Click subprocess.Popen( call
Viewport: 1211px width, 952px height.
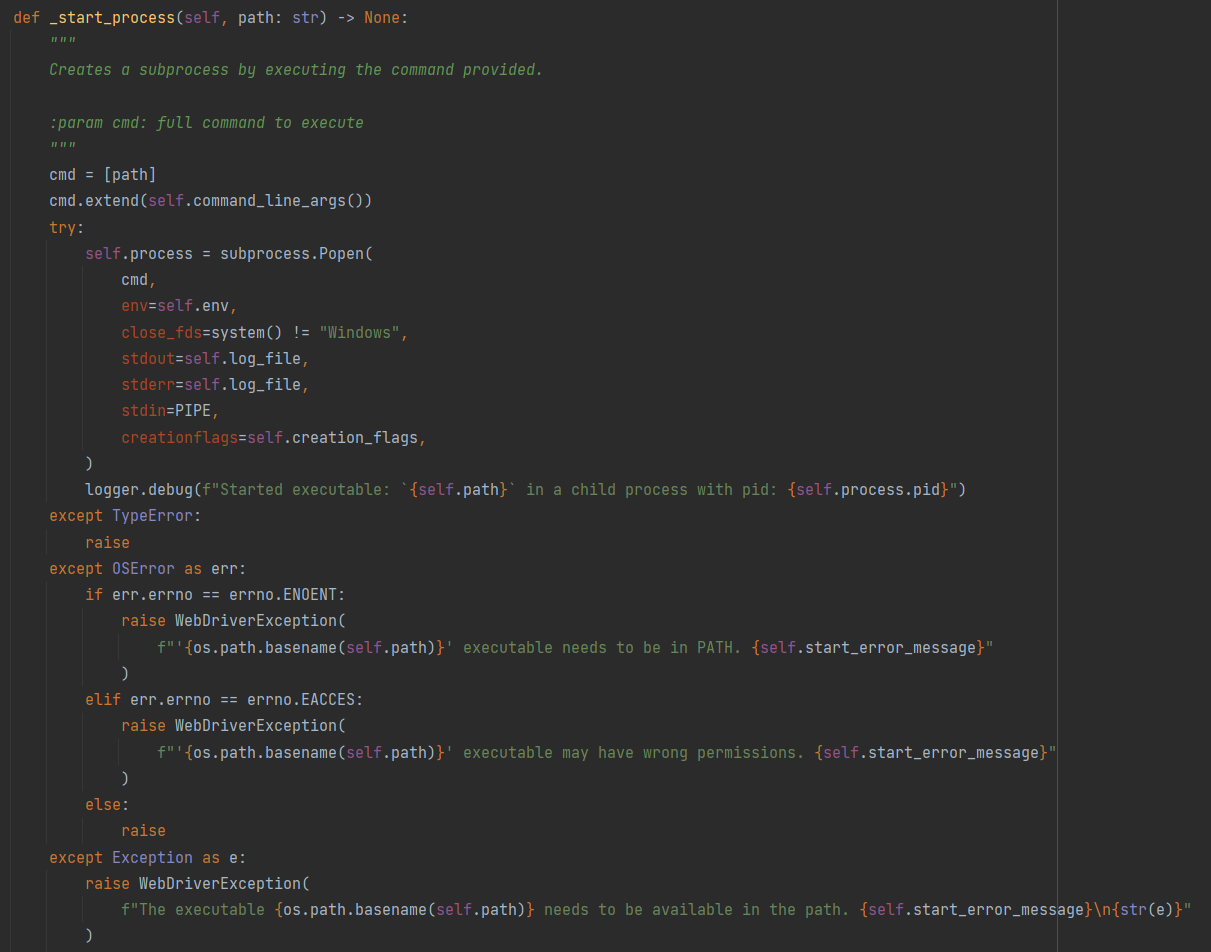pyautogui.click(x=296, y=254)
